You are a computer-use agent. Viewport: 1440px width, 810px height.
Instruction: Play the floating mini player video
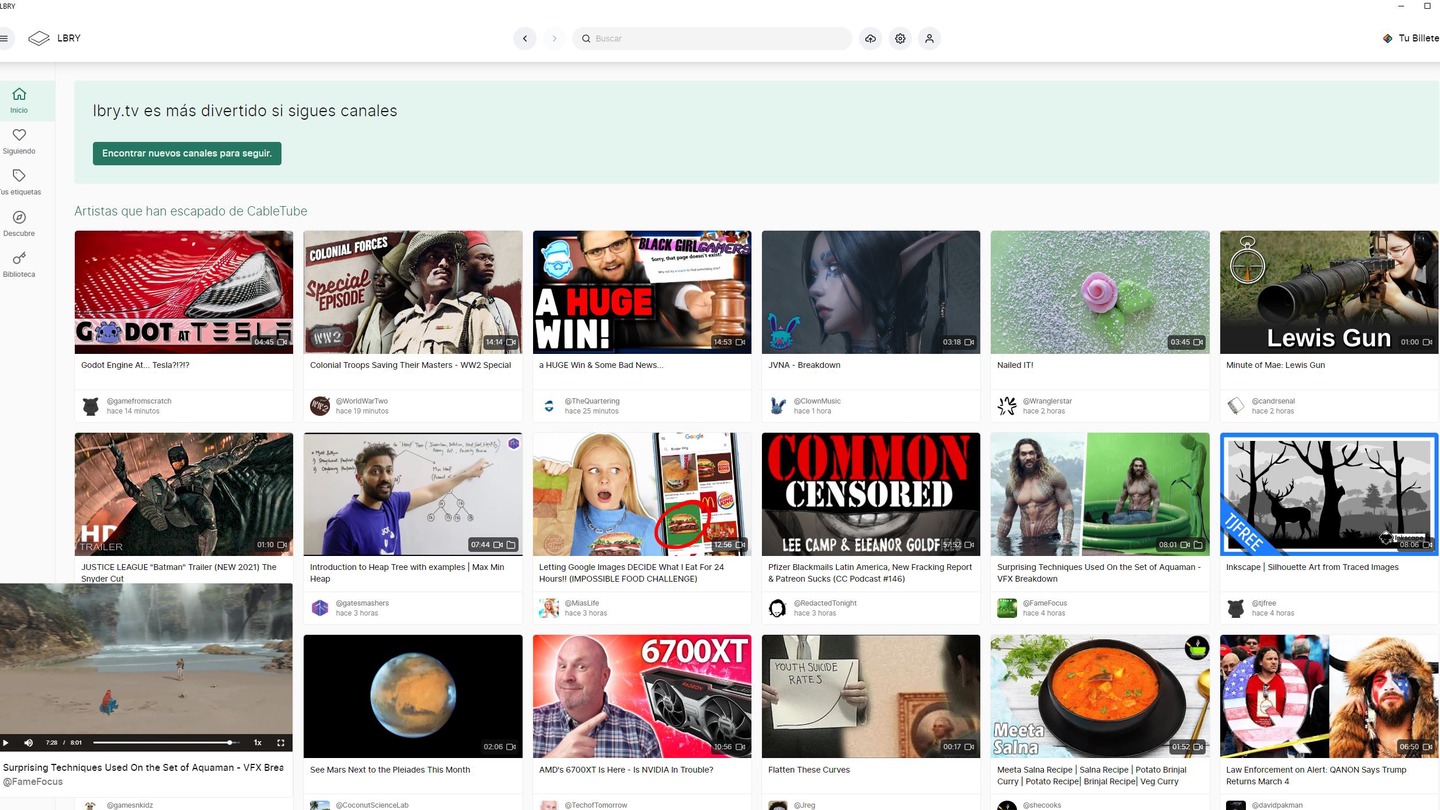point(6,743)
